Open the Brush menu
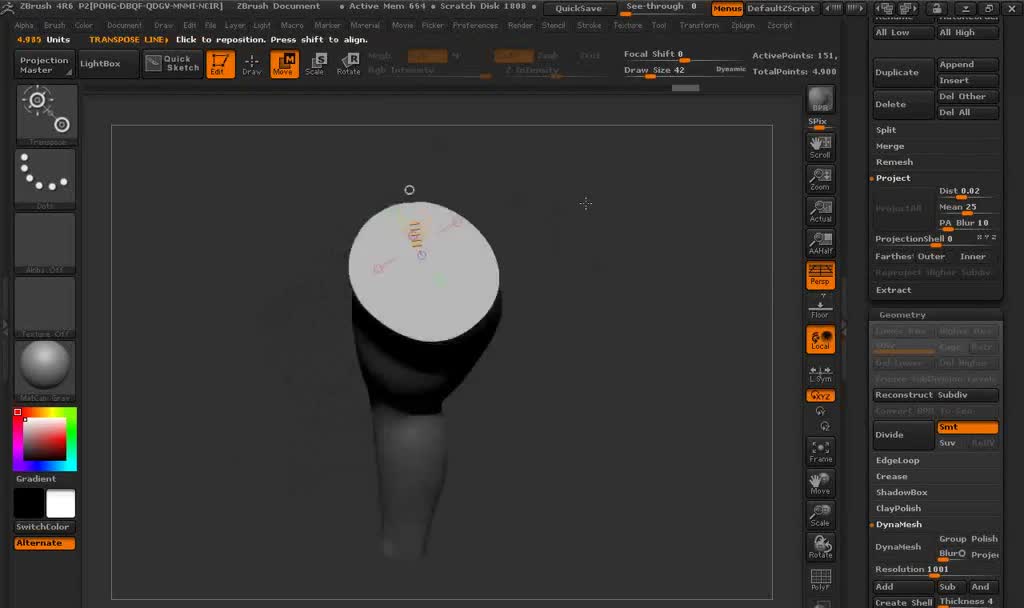The width and height of the screenshot is (1024, 608). [x=54, y=25]
